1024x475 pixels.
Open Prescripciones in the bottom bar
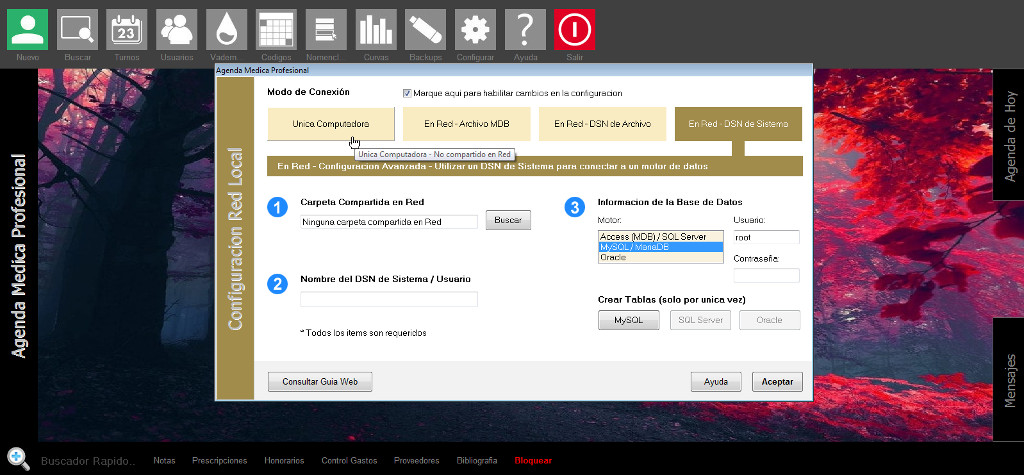coord(219,461)
